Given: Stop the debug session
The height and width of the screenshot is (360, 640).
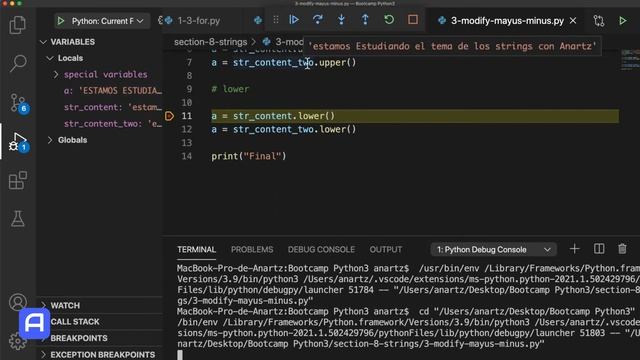Looking at the screenshot, I should tap(413, 20).
